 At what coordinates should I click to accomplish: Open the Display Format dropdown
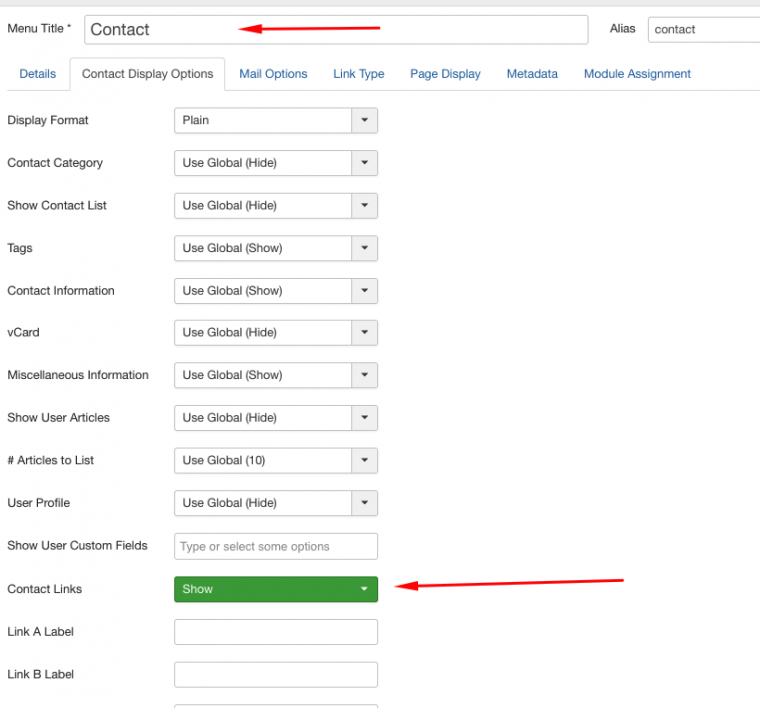point(275,120)
